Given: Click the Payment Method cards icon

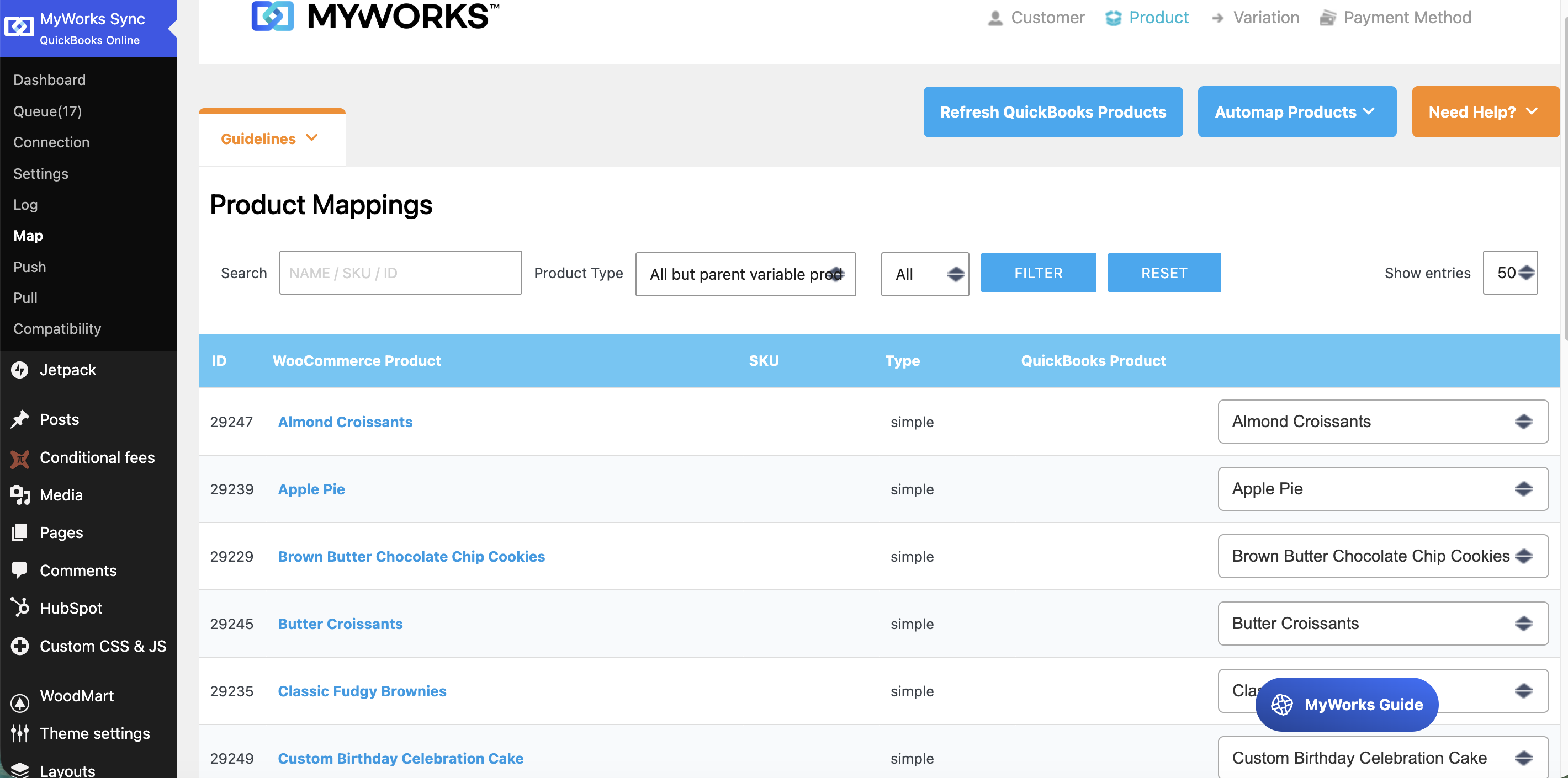Looking at the screenshot, I should (x=1328, y=18).
